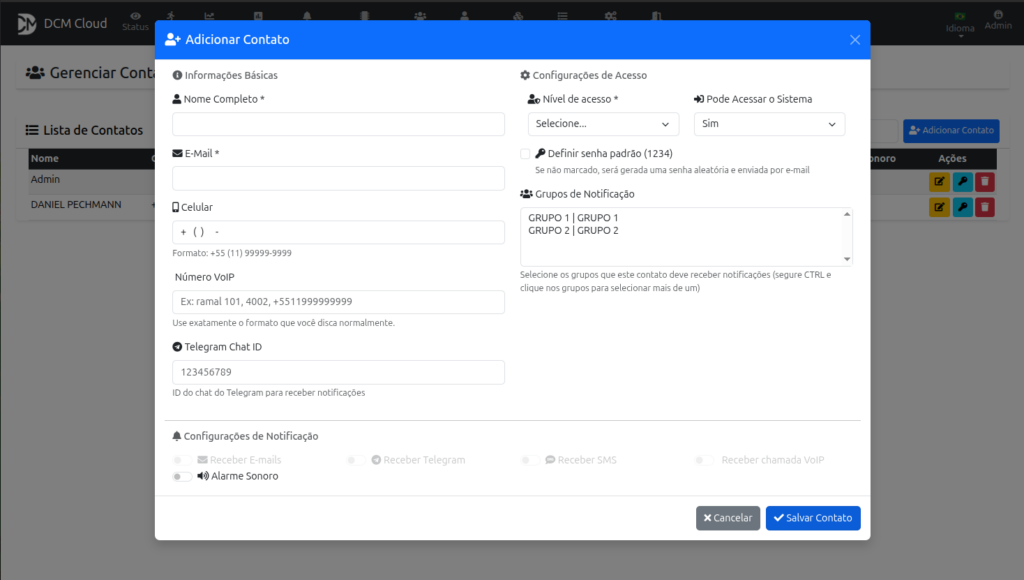
Task: Click the edit icon for Admin row
Action: tap(939, 181)
